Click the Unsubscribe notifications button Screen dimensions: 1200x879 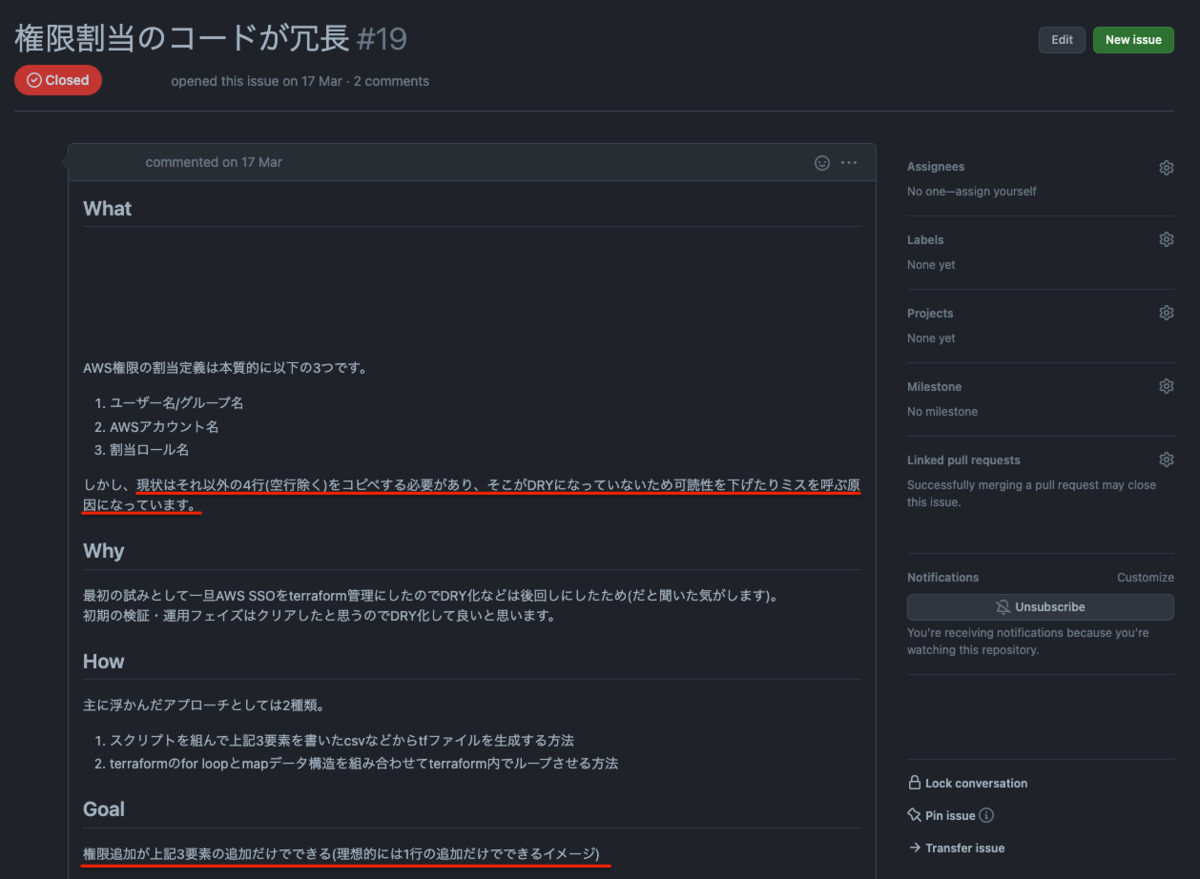coord(1040,607)
